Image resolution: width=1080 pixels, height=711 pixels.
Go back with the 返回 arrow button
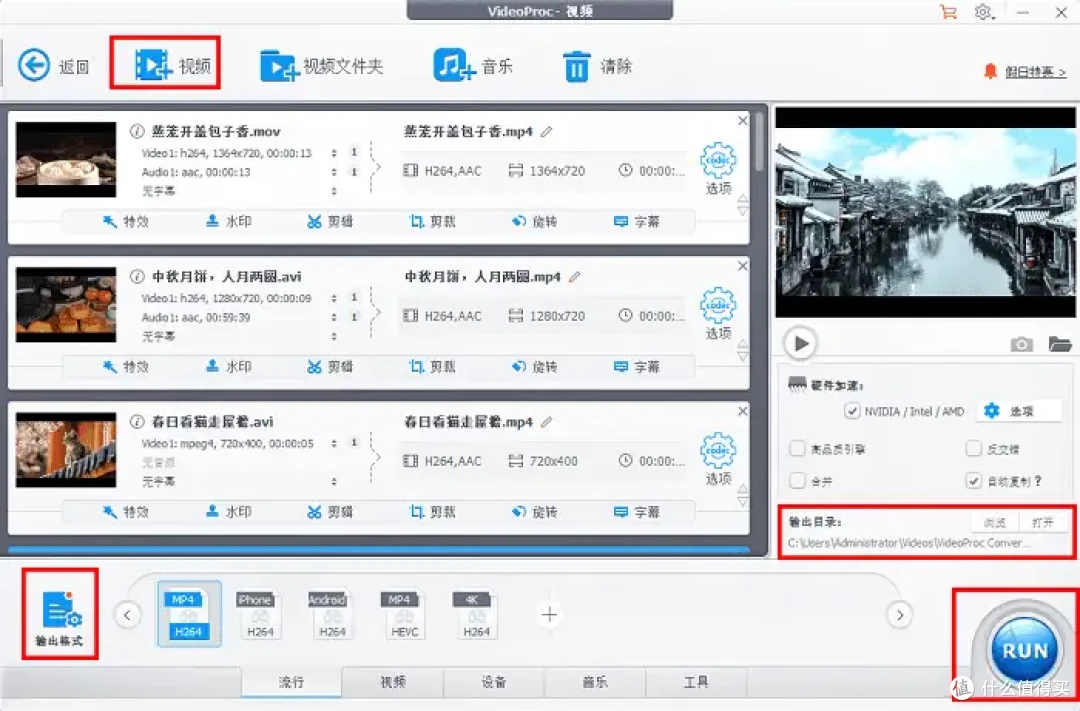(53, 66)
